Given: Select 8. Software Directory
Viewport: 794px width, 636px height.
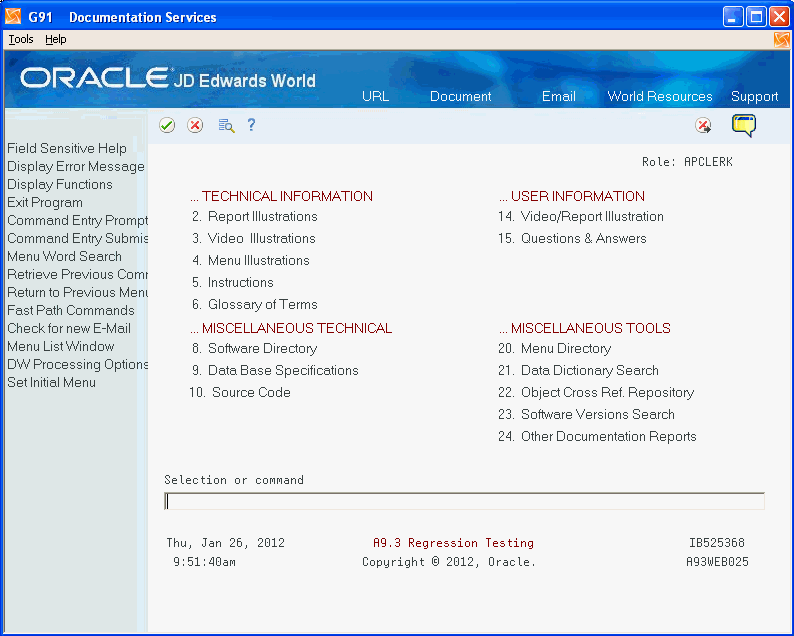Looking at the screenshot, I should pos(254,348).
